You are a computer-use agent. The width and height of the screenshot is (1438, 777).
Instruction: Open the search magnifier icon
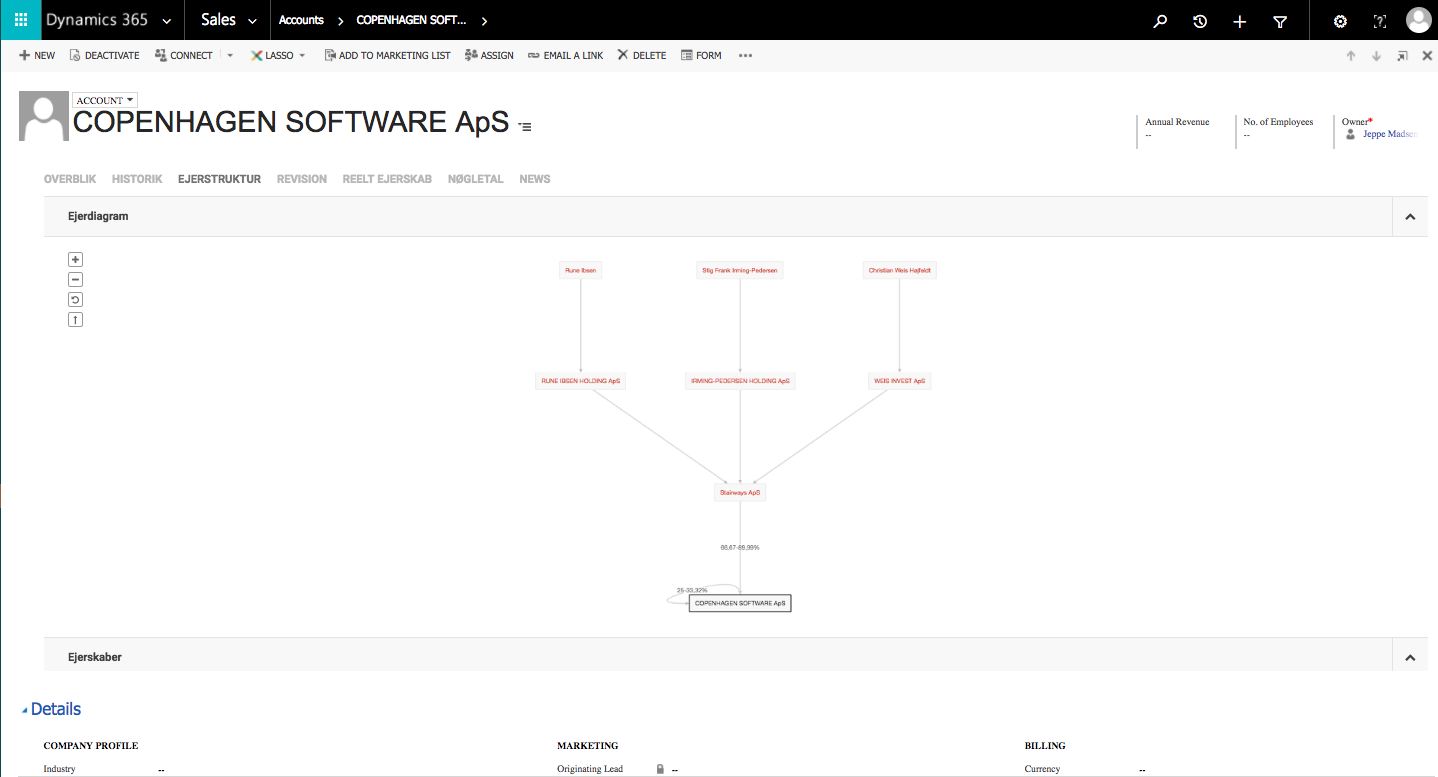[x=1160, y=21]
